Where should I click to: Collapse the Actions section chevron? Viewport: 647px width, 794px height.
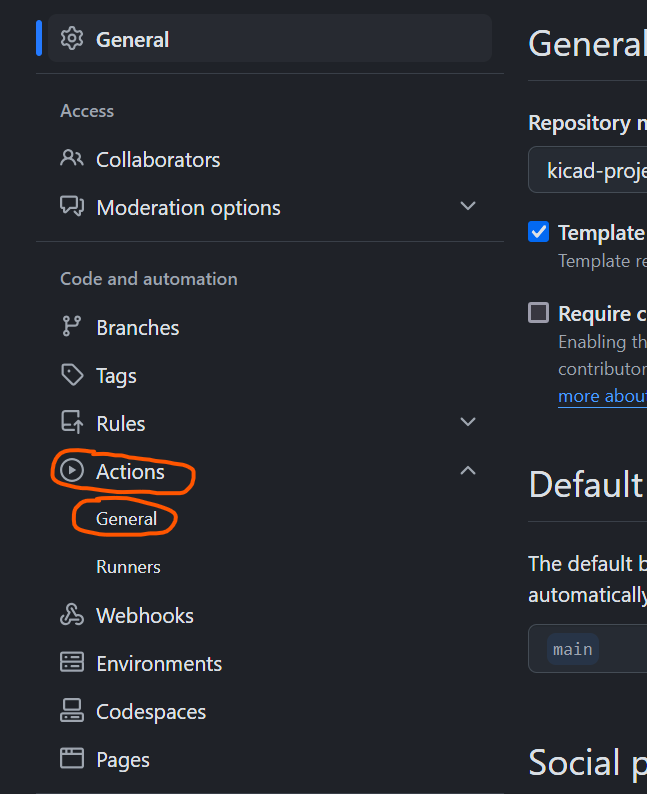pyautogui.click(x=467, y=470)
